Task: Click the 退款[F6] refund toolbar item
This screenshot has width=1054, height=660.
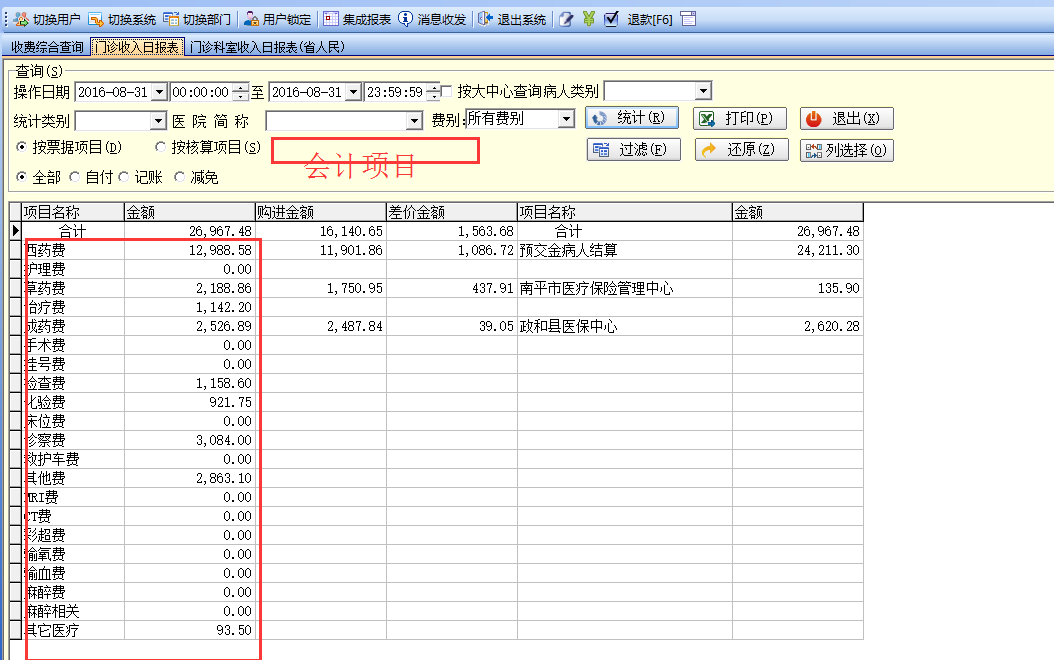Action: (x=649, y=19)
